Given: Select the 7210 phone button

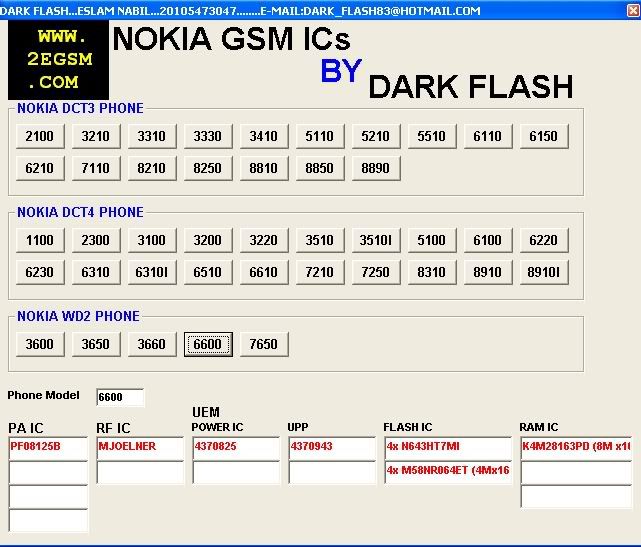Looking at the screenshot, I should (x=320, y=272).
